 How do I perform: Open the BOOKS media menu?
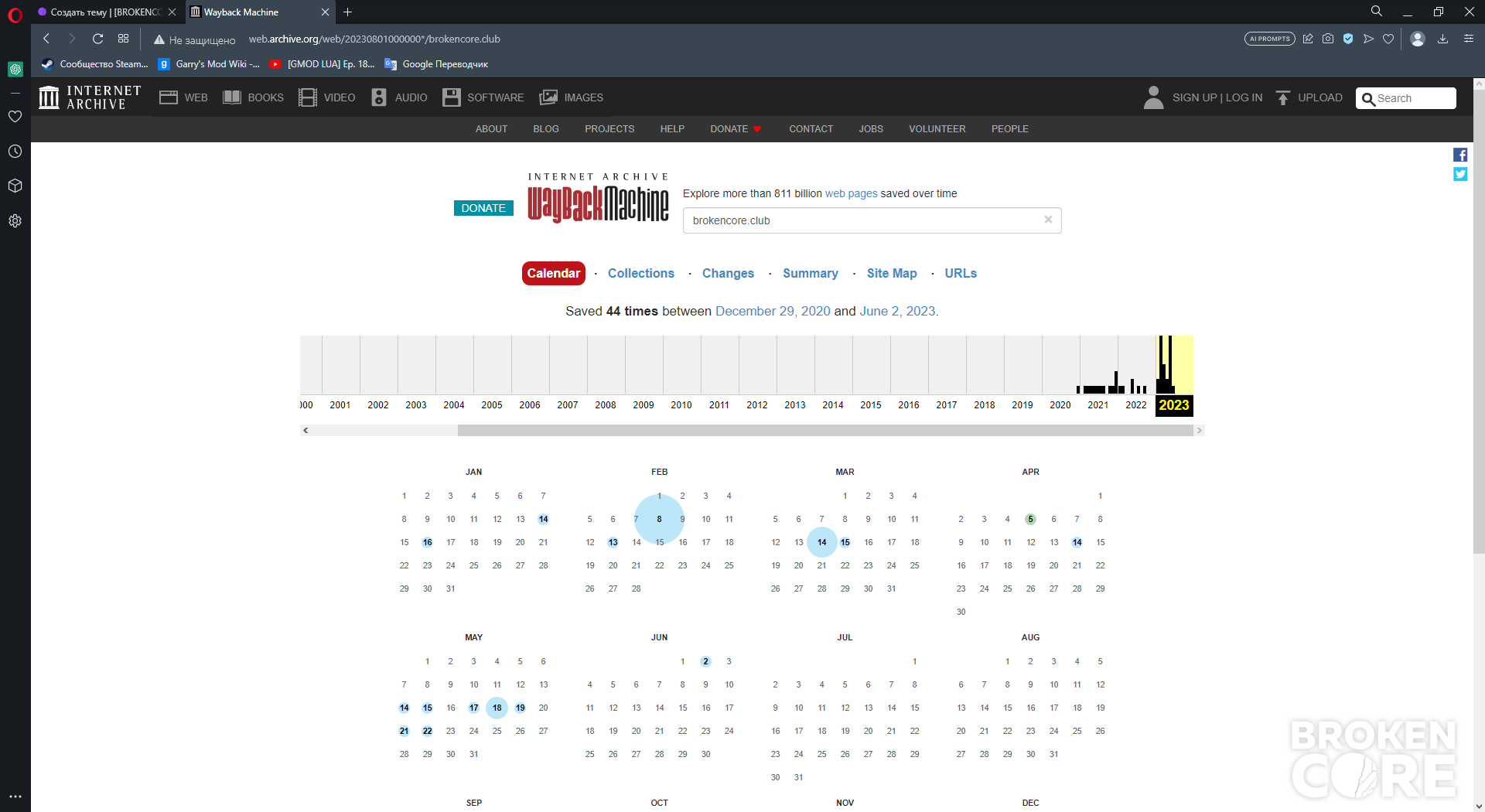(x=254, y=98)
